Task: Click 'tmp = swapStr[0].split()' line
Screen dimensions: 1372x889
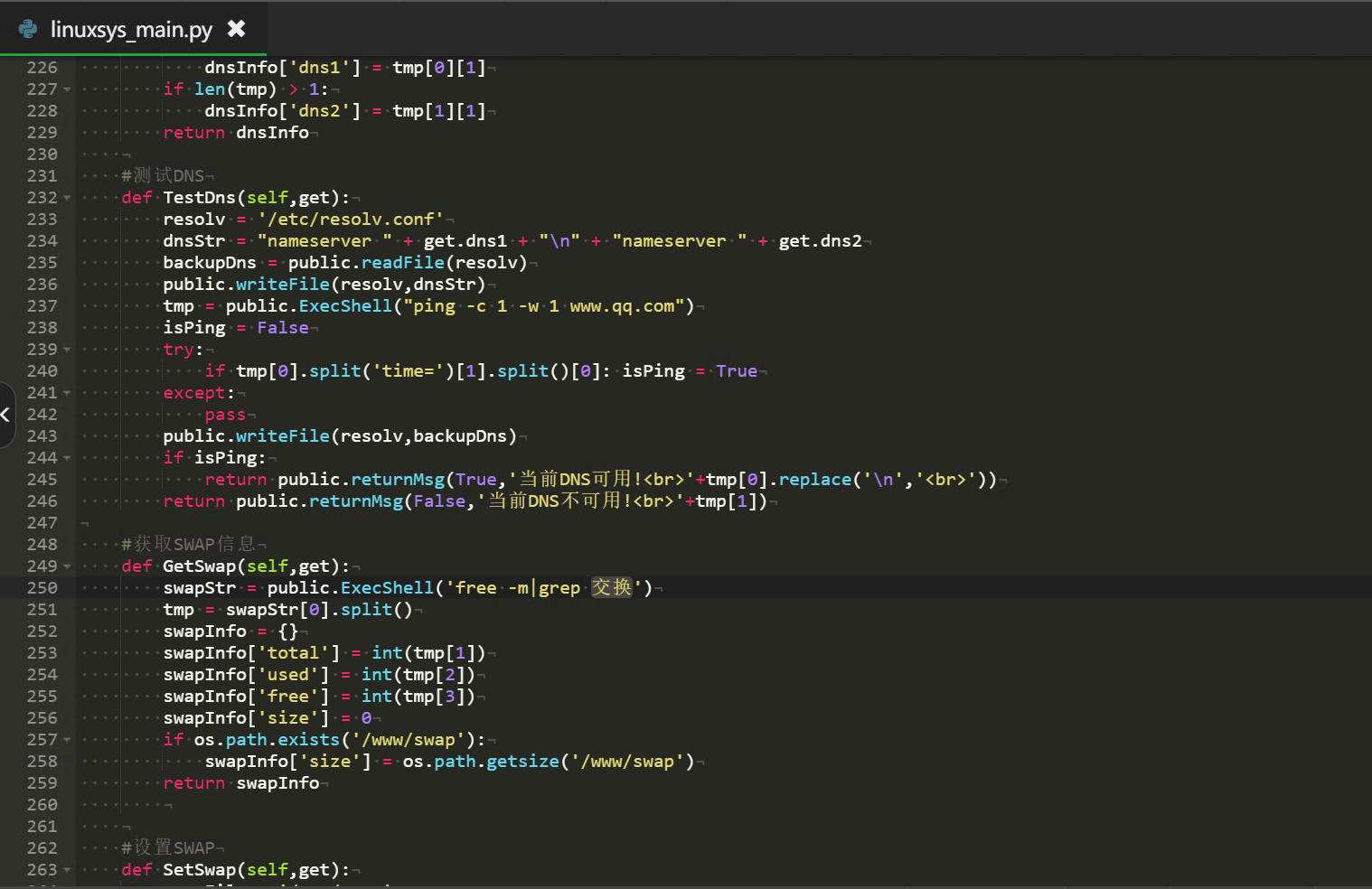Action: point(287,610)
